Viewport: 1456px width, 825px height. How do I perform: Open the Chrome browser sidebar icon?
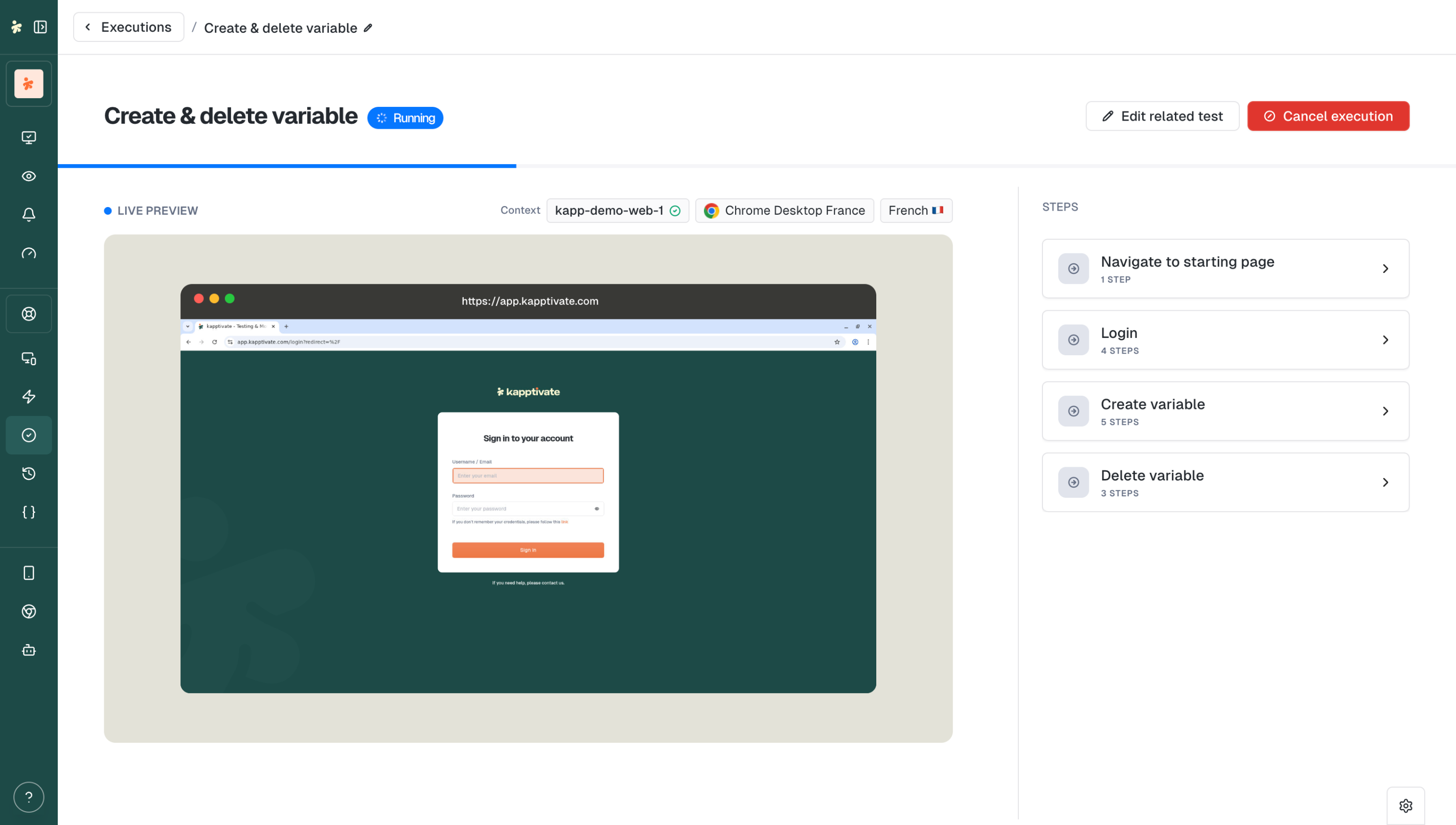tap(29, 611)
